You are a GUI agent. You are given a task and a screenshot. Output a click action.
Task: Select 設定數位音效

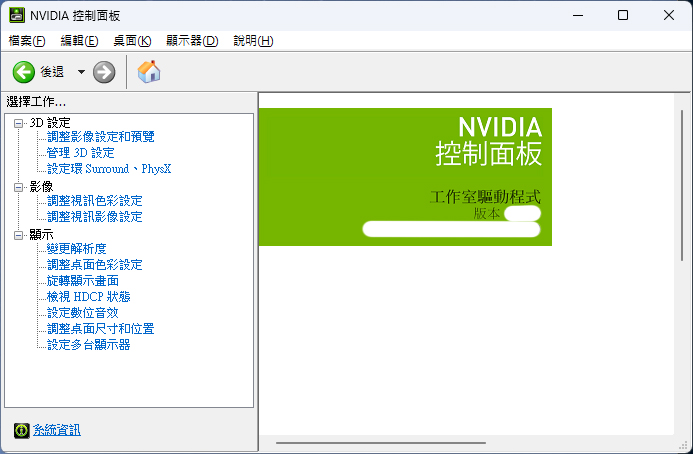tap(83, 313)
